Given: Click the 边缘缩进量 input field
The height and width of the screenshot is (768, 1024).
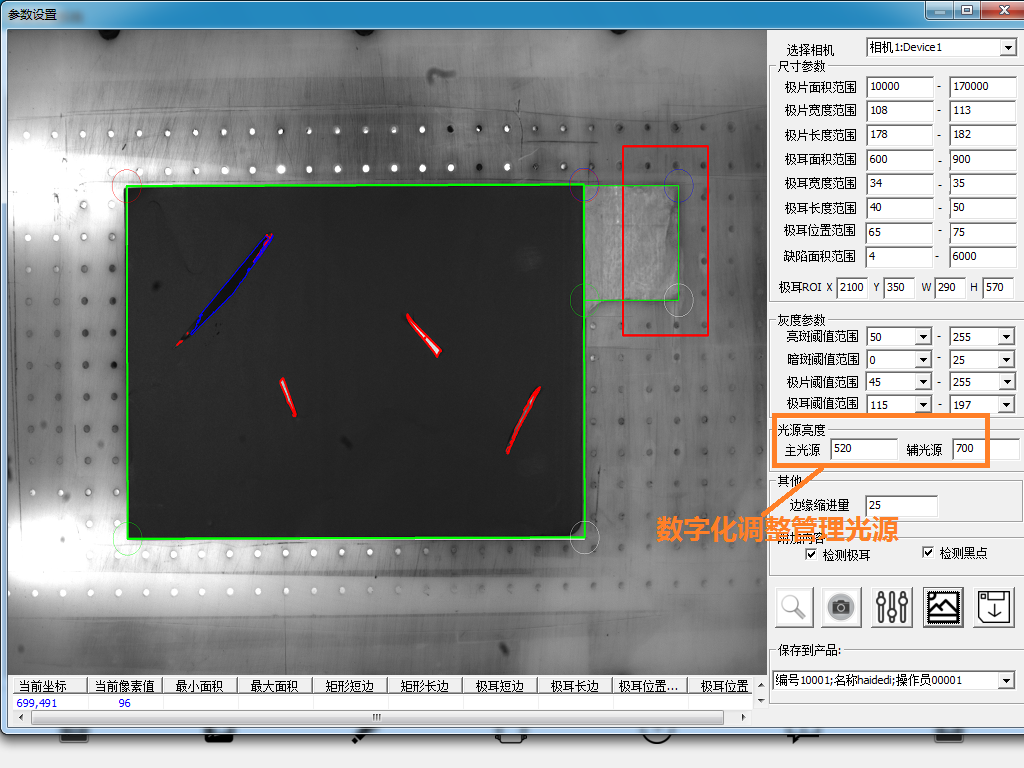Looking at the screenshot, I should [901, 505].
